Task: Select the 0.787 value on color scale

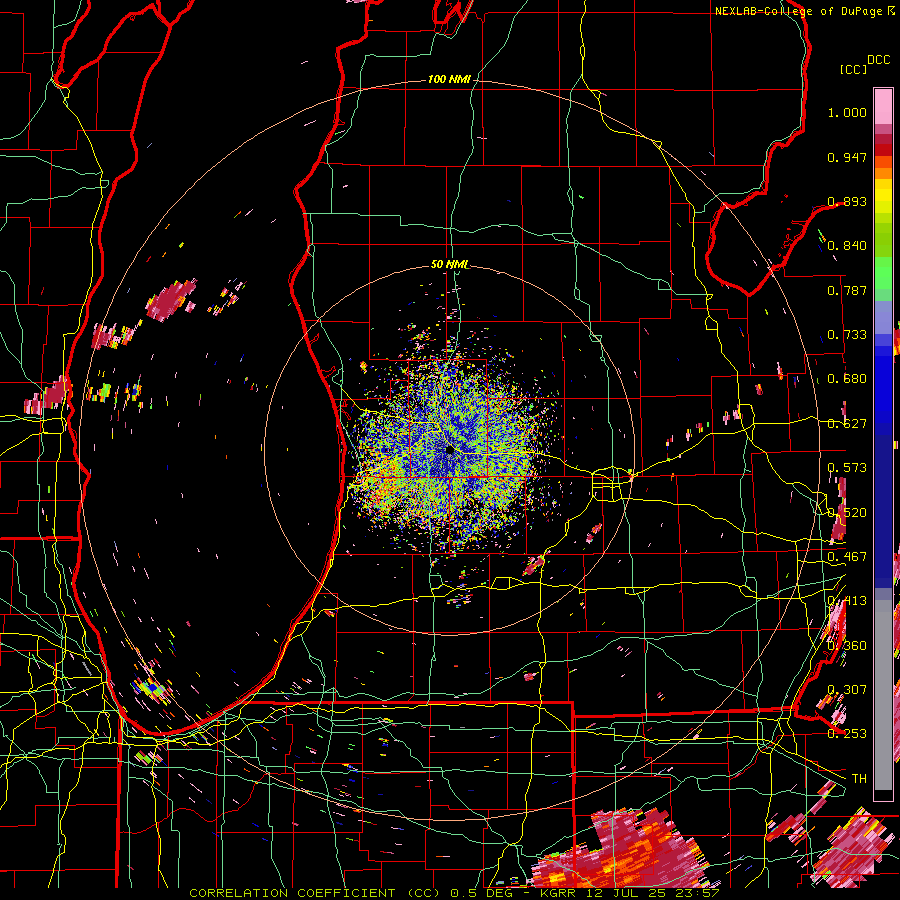Action: click(847, 290)
